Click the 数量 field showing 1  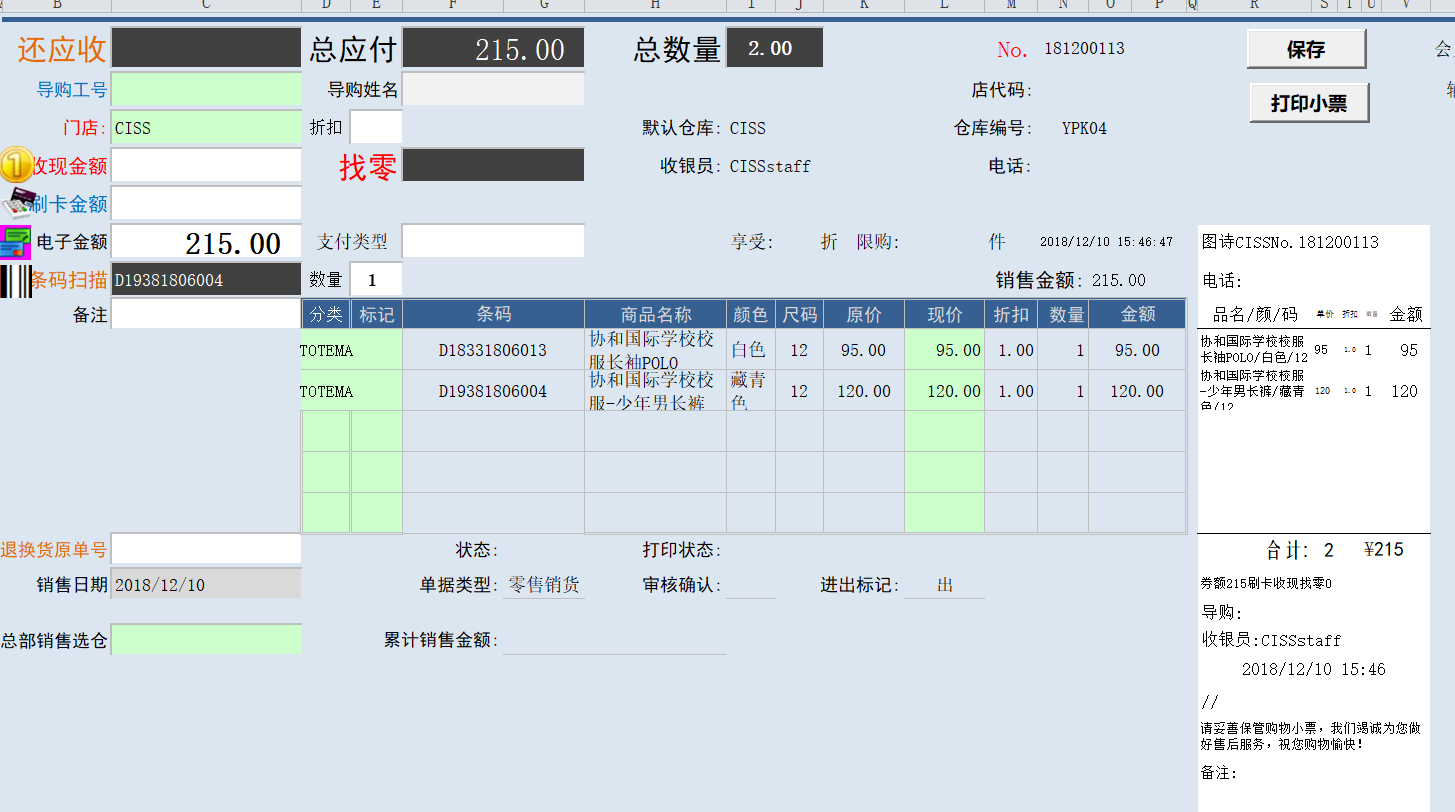376,280
